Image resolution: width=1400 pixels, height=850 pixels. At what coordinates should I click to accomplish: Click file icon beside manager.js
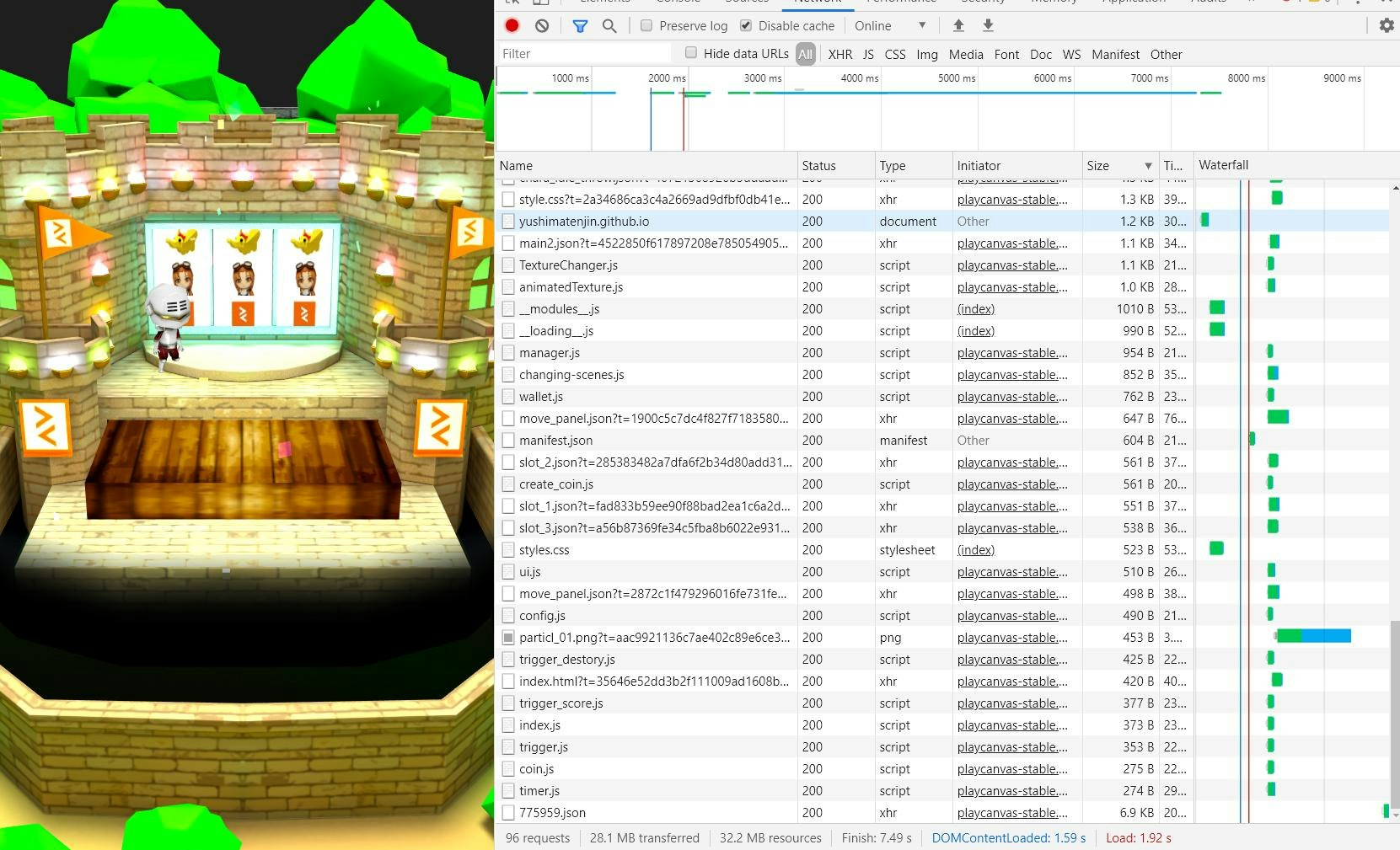(x=507, y=353)
